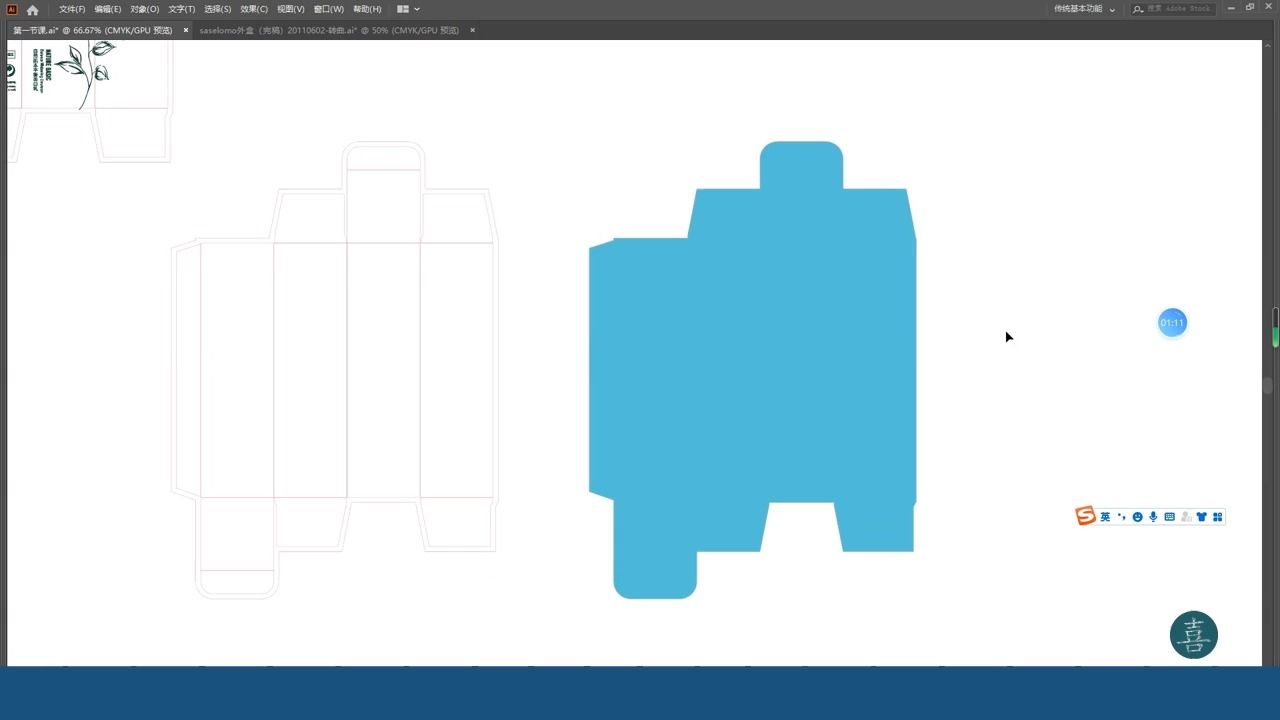Open the 传统基本功能 workspace dropdown
This screenshot has height=720, width=1280.
coord(1084,9)
